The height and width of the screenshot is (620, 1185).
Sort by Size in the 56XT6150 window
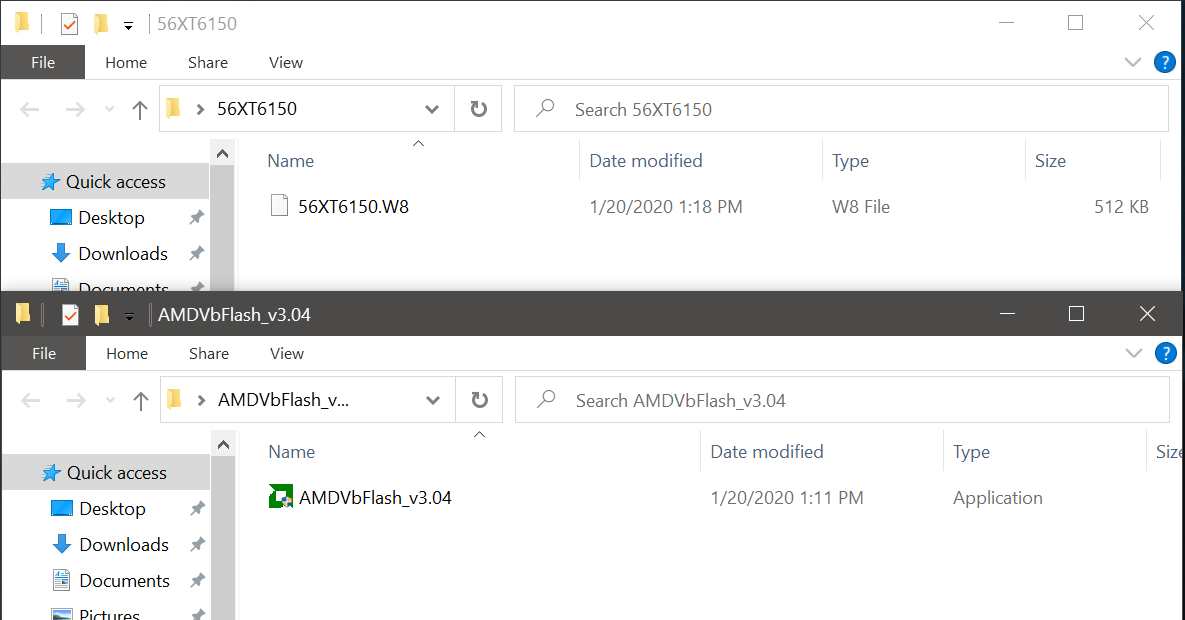(1050, 160)
